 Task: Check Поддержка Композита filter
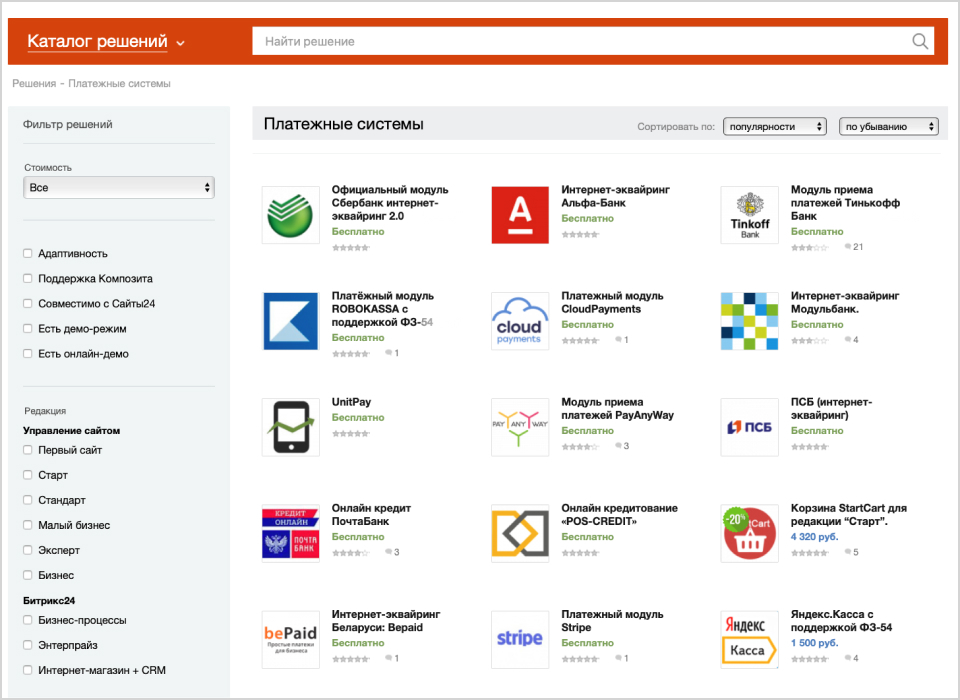[x=28, y=278]
